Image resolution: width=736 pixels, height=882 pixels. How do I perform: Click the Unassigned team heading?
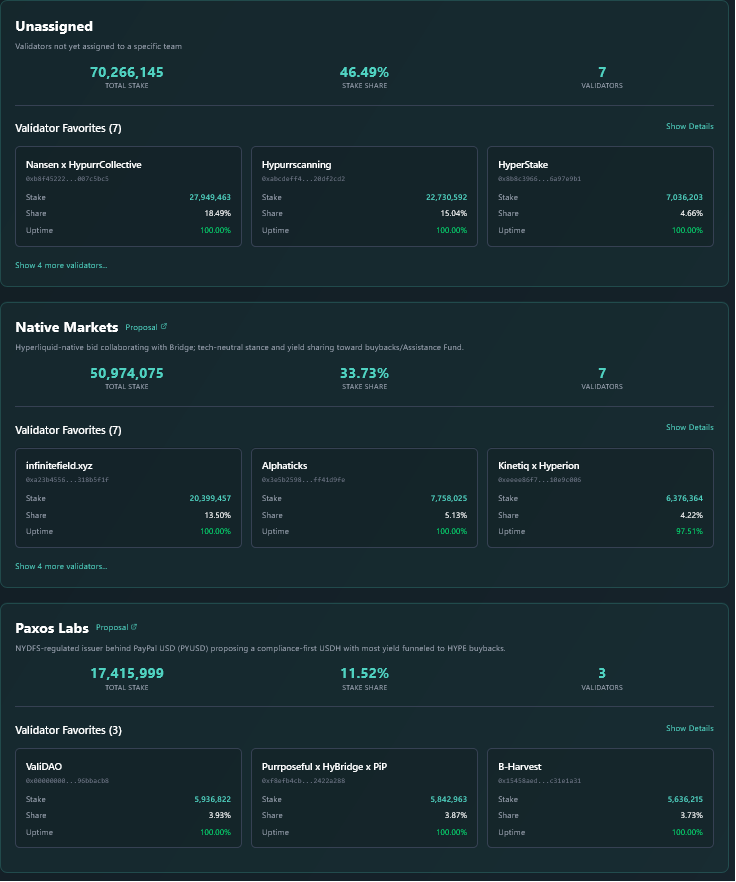tap(54, 26)
